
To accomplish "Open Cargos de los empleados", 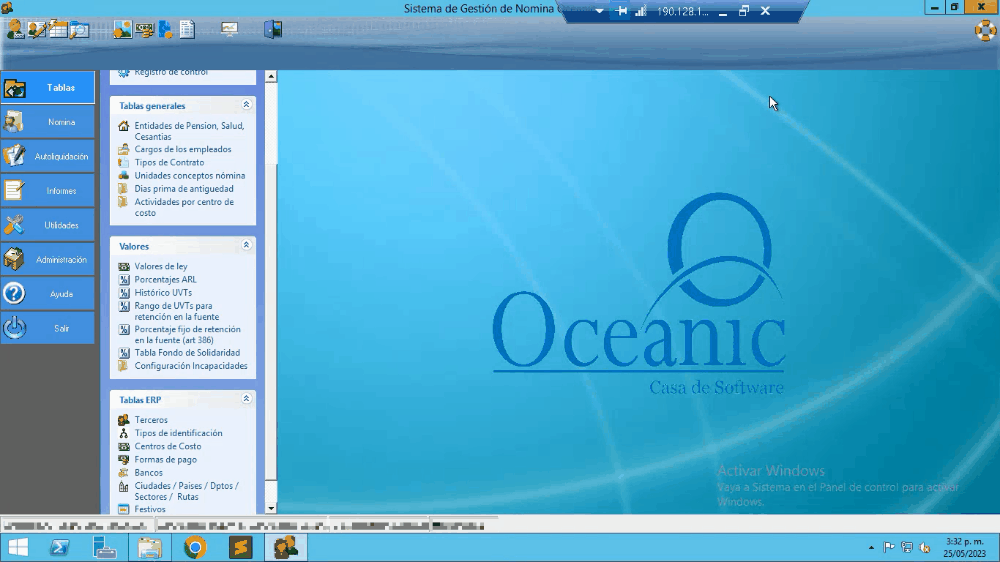I will pyautogui.click(x=182, y=149).
